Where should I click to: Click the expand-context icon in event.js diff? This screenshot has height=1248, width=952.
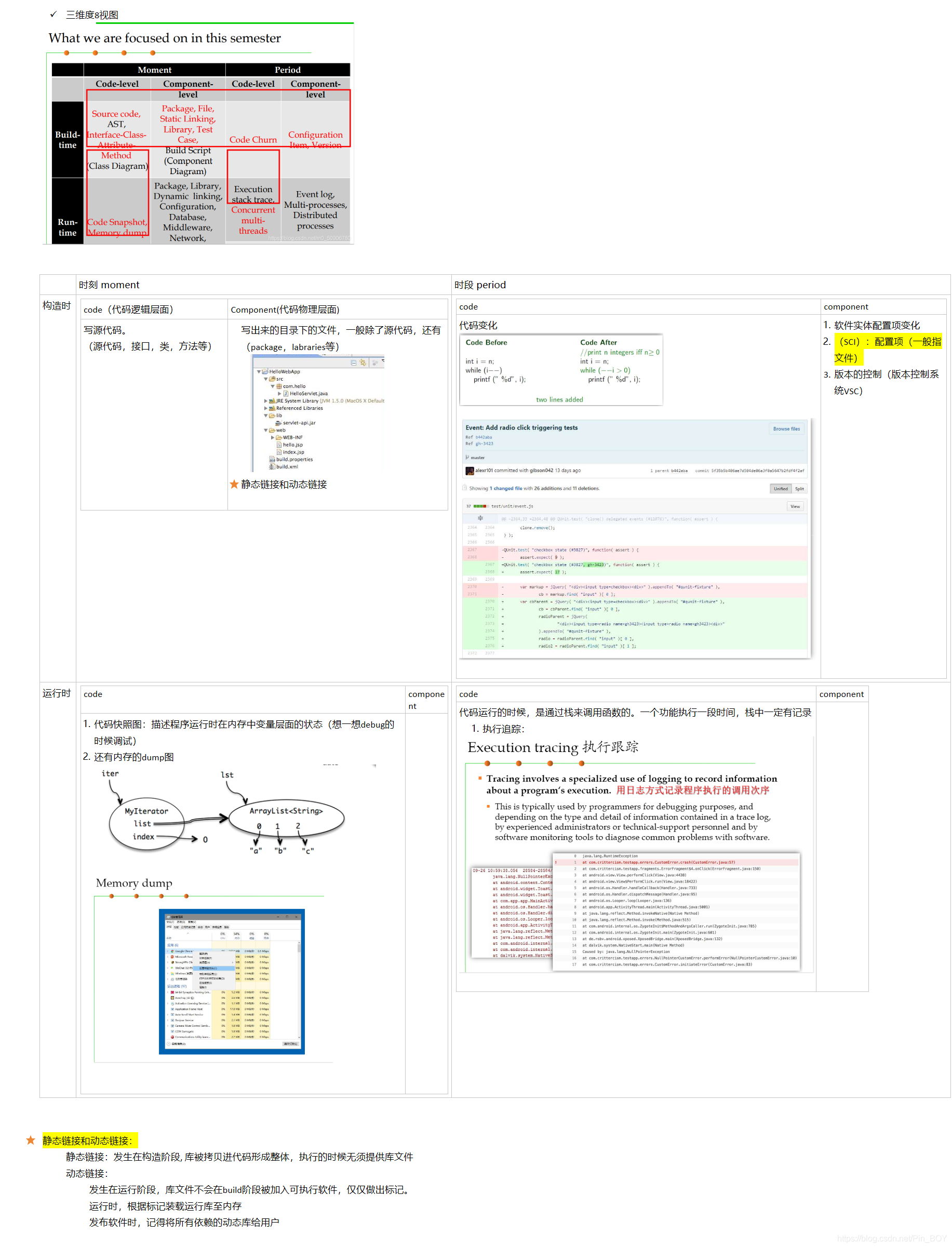pos(480,518)
